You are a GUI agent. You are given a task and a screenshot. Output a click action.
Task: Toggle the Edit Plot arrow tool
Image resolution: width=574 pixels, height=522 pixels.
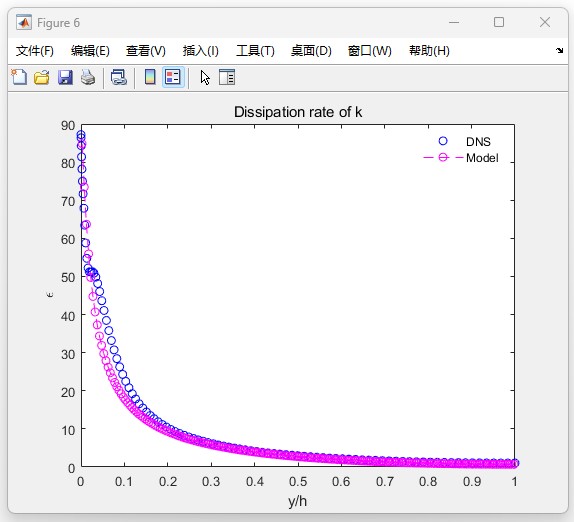[x=205, y=78]
